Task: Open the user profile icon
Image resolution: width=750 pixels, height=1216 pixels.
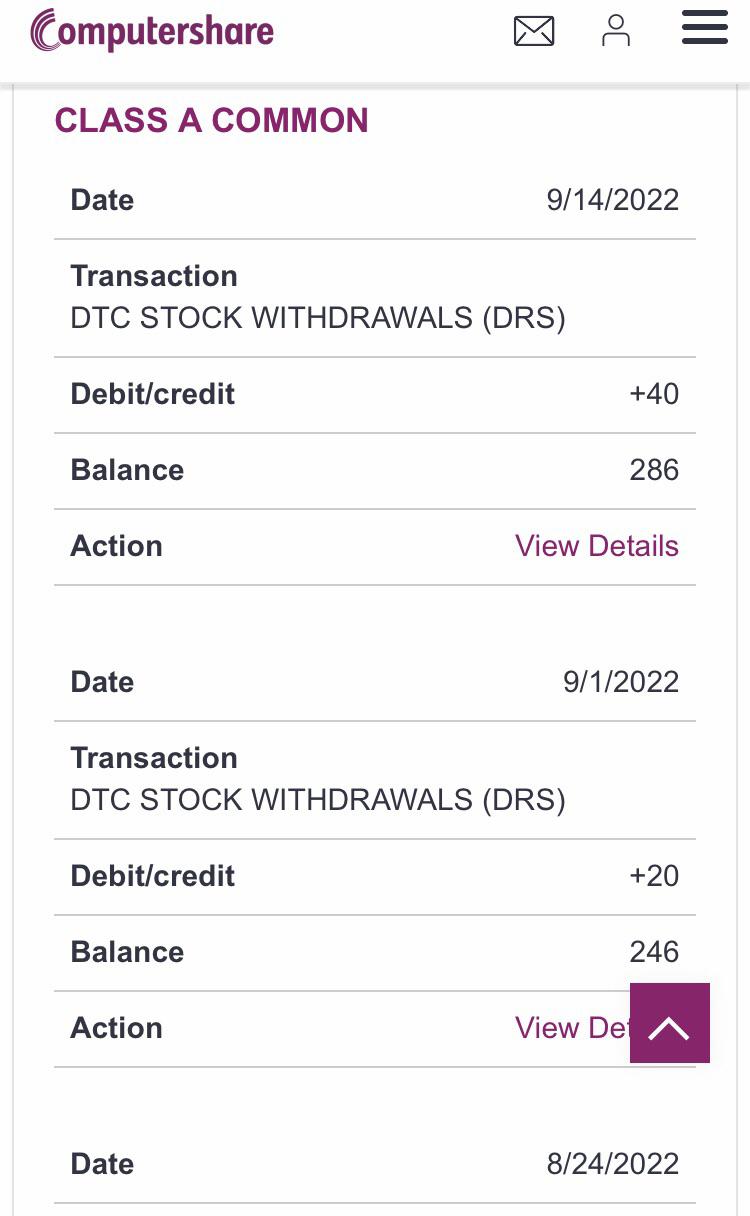Action: (x=616, y=30)
